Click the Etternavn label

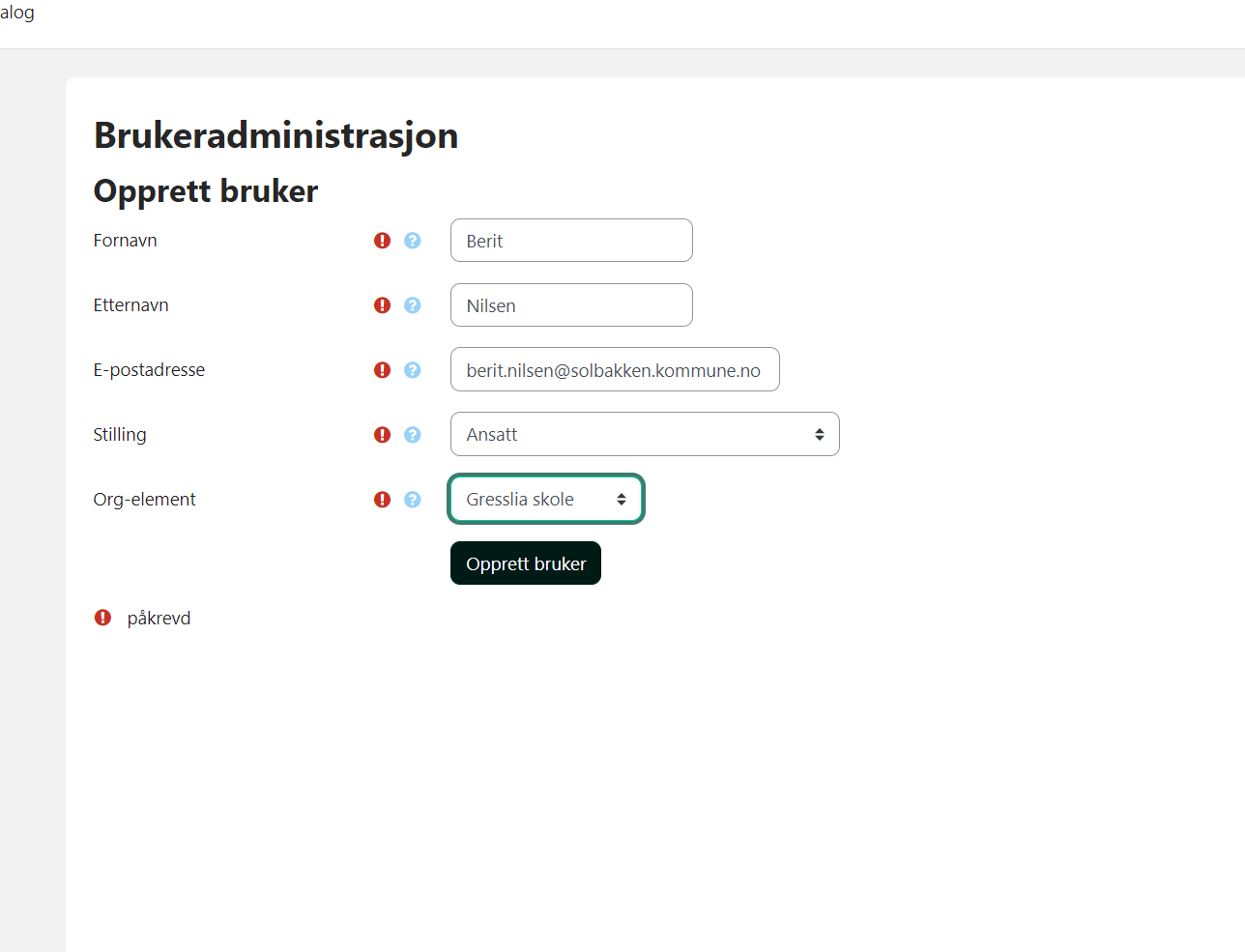(130, 305)
